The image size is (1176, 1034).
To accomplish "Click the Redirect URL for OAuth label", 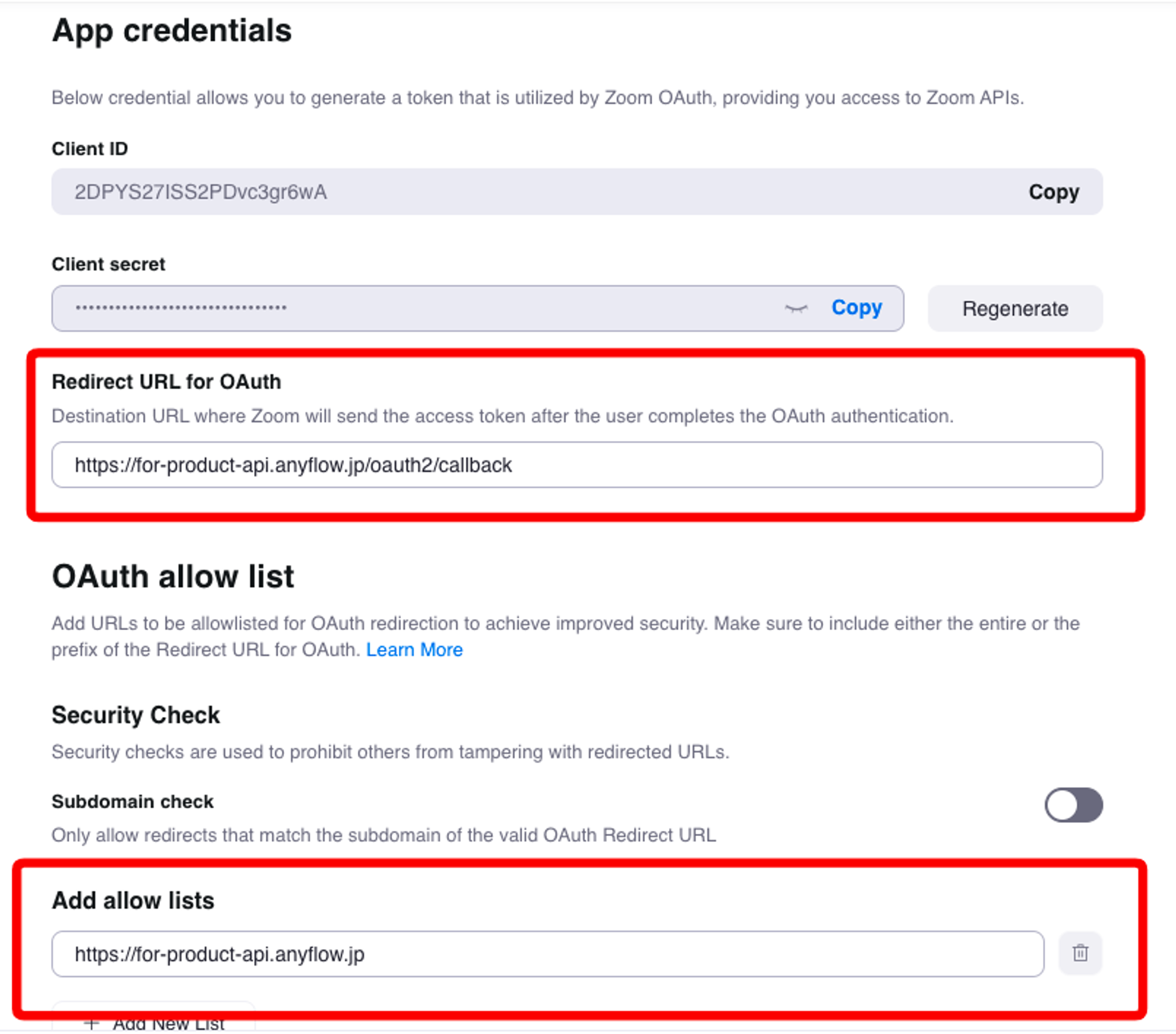I will point(166,382).
